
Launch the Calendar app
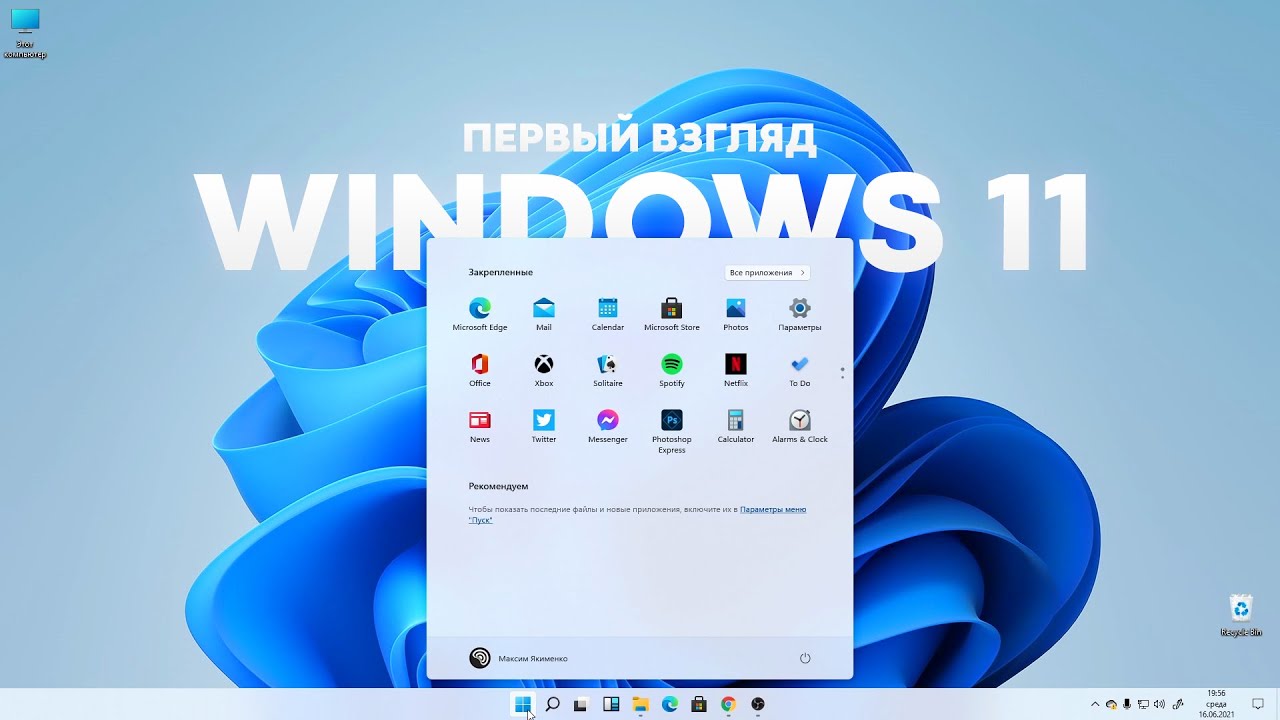point(608,314)
